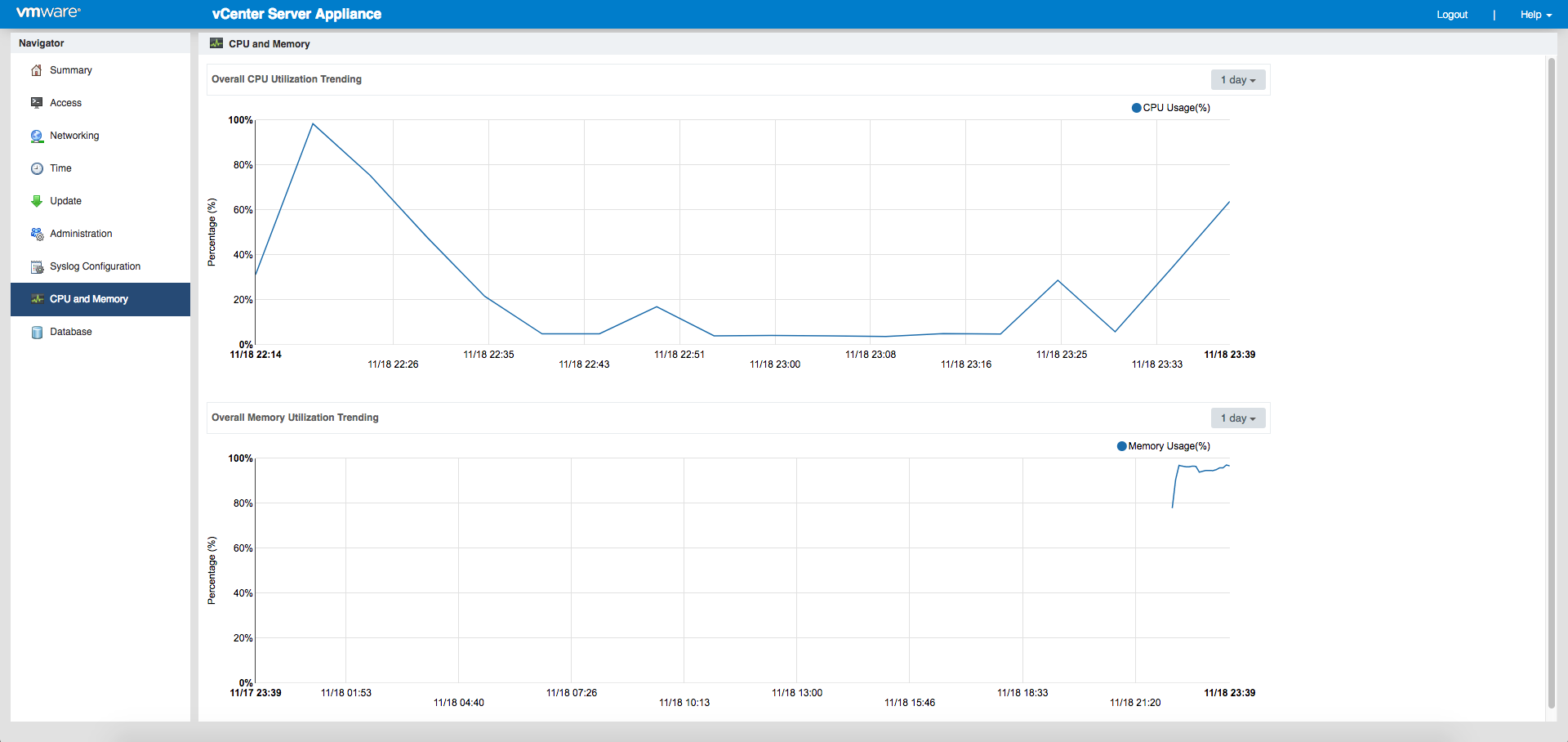Toggle the Memory Usage(%) legend series

coord(1163,446)
